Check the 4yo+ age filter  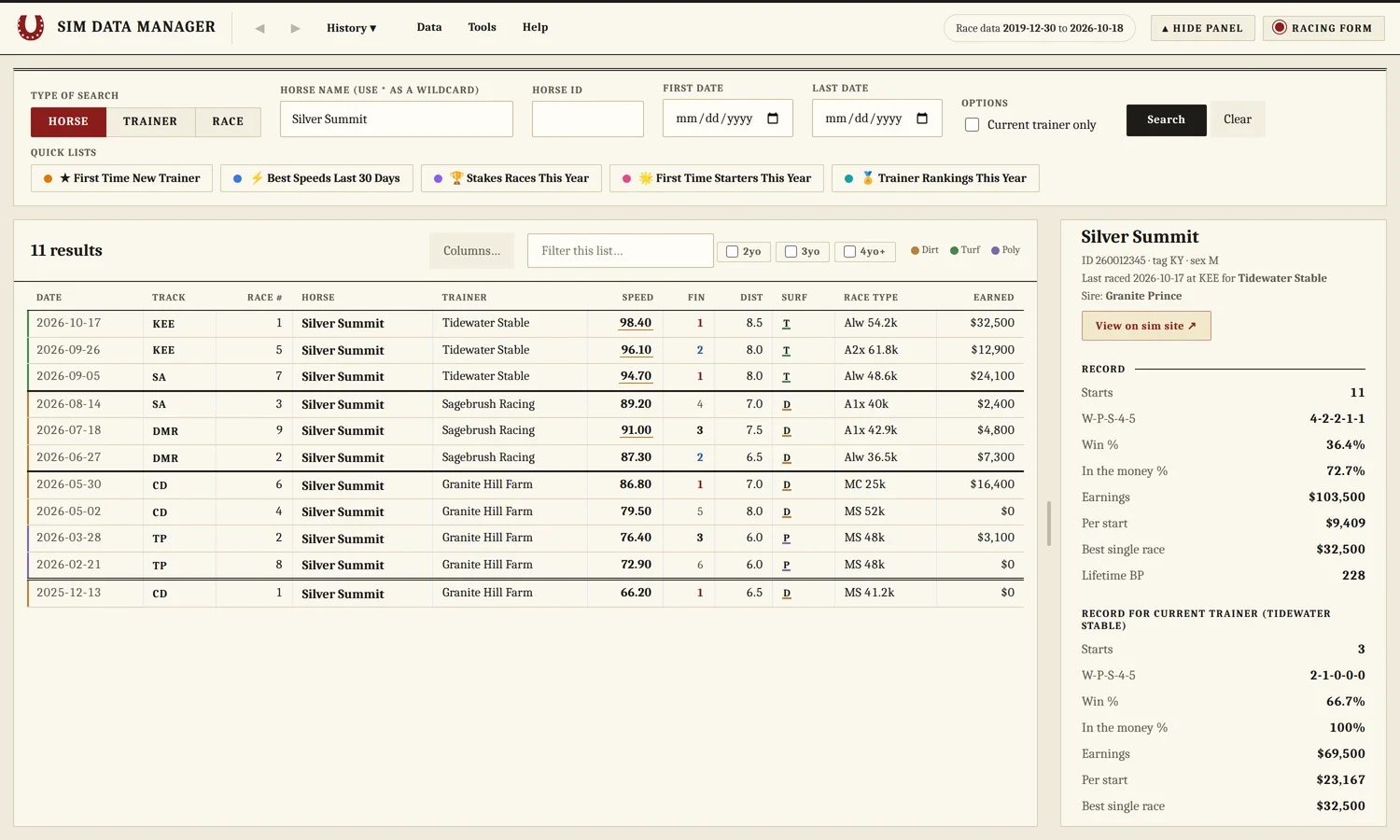coord(849,252)
